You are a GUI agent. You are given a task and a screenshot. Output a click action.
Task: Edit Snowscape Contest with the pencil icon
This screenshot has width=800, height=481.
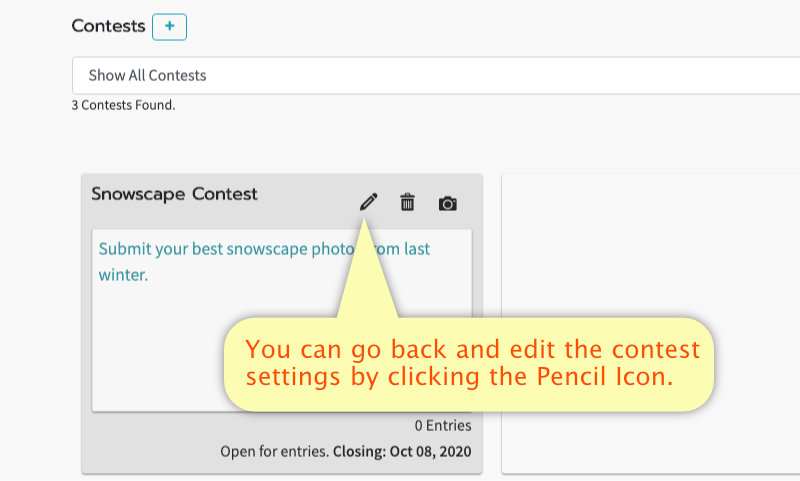click(368, 202)
